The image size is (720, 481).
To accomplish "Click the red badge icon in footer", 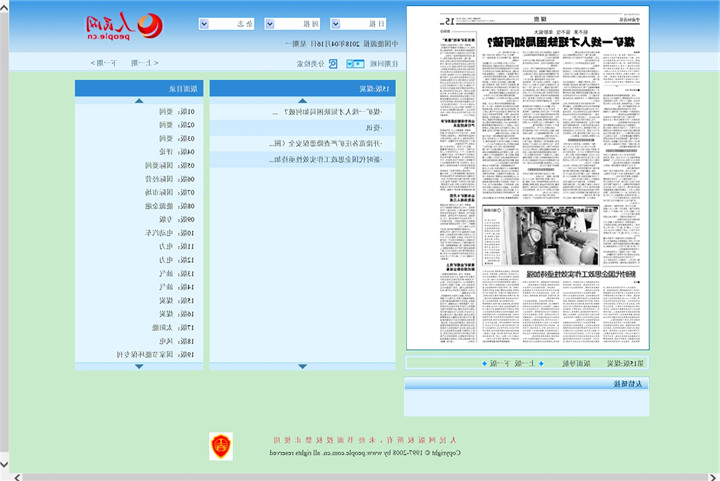I will (x=221, y=446).
